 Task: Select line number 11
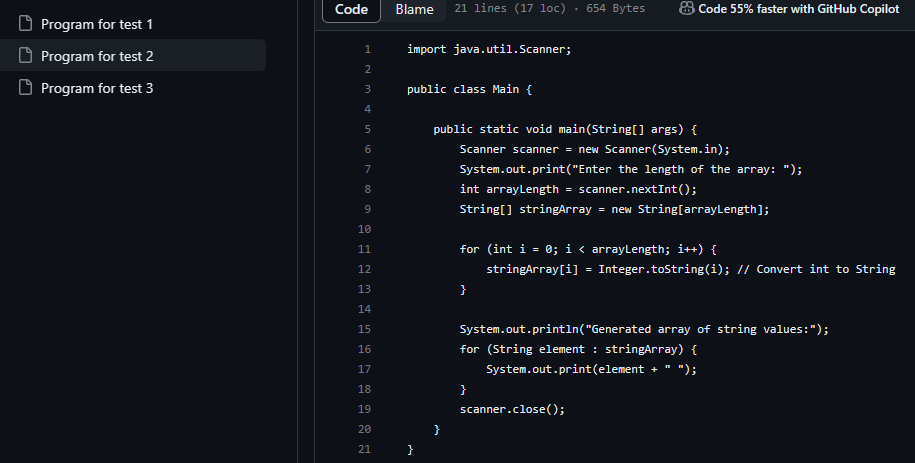(x=364, y=249)
